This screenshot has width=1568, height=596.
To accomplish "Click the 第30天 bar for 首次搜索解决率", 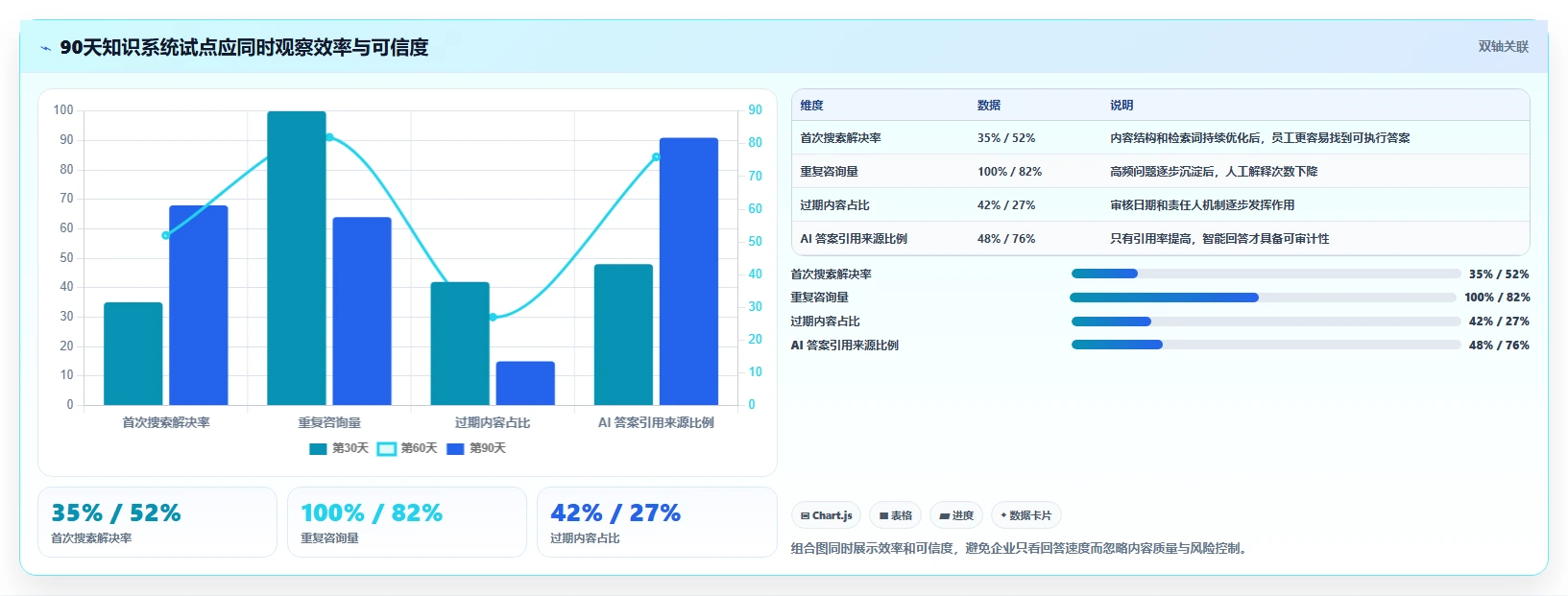I will tap(133, 353).
